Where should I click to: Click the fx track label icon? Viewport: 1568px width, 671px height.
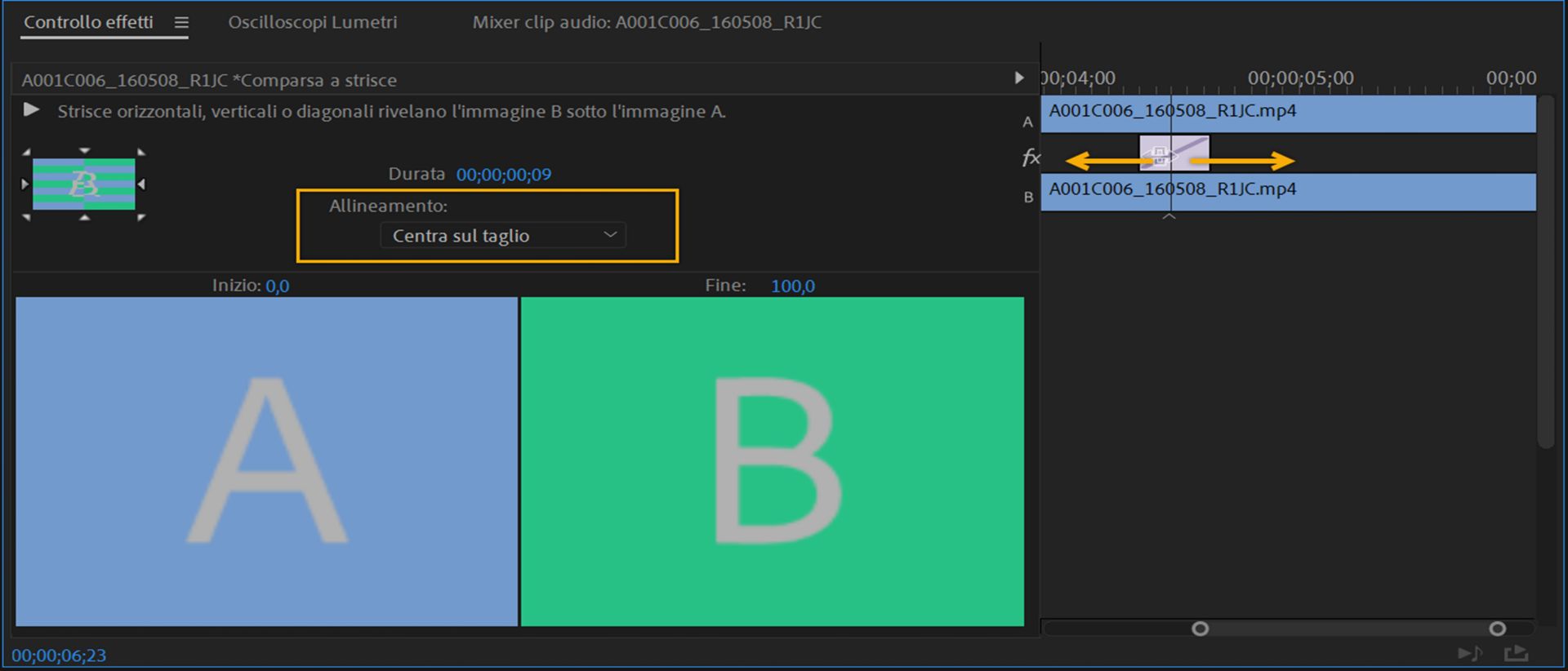1031,158
